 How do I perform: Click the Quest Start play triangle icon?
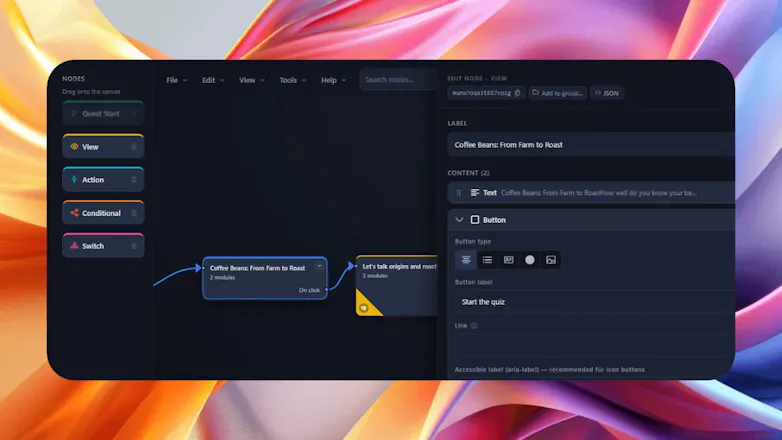(x=74, y=113)
